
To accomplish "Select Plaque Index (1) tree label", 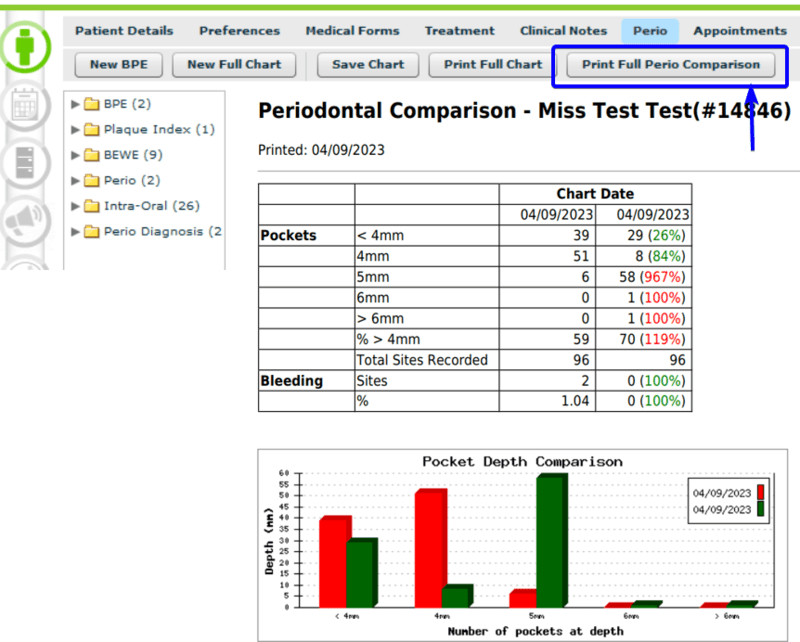I will click(x=159, y=130).
